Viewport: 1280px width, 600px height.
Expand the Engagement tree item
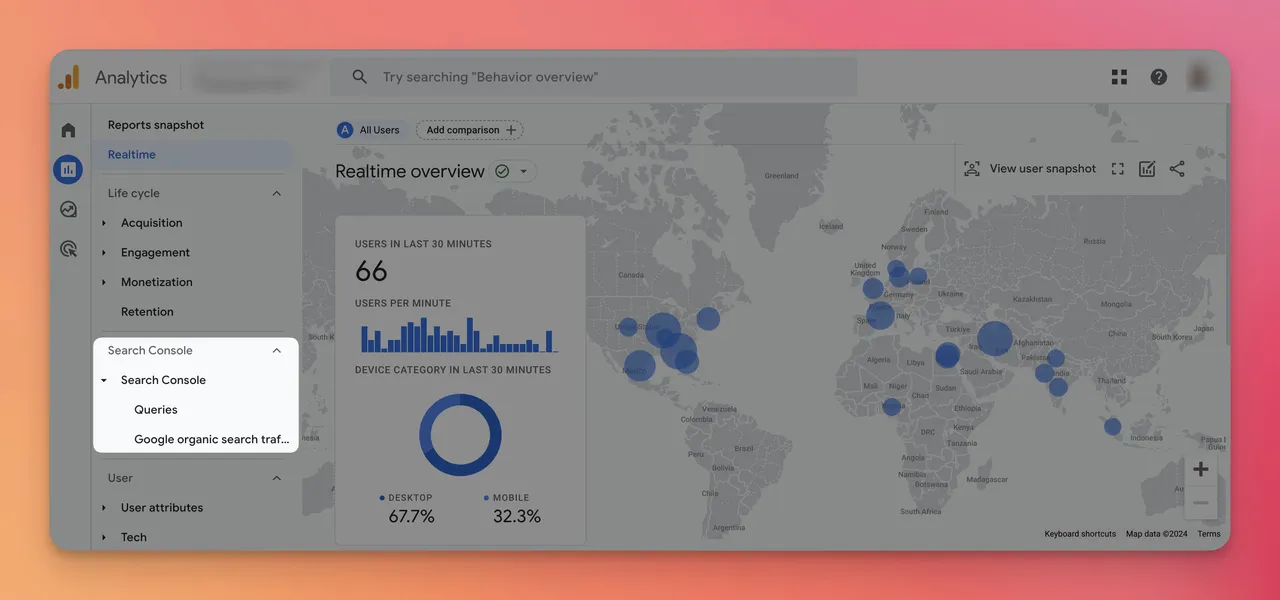click(x=104, y=253)
